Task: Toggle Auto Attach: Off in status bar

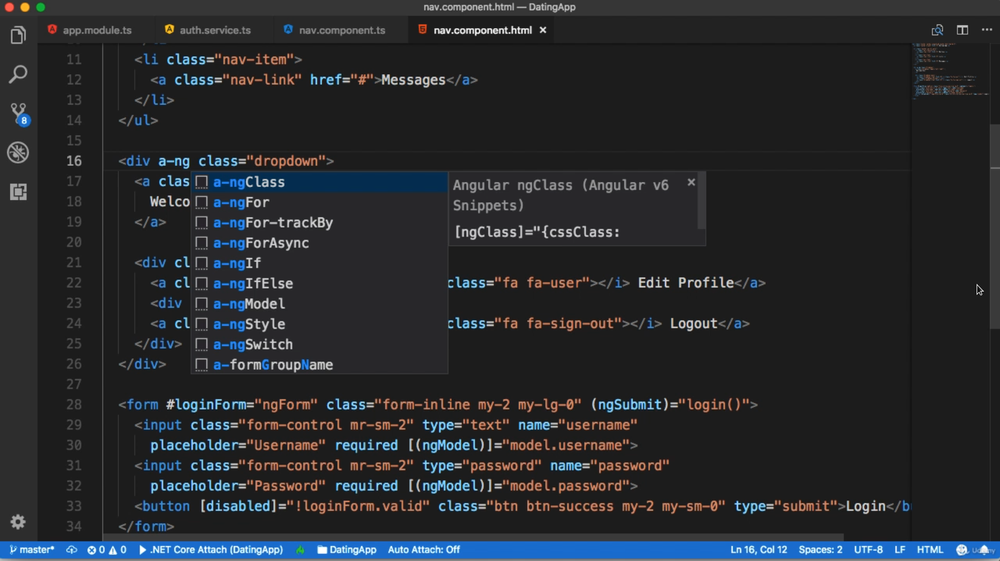Action: 423,550
